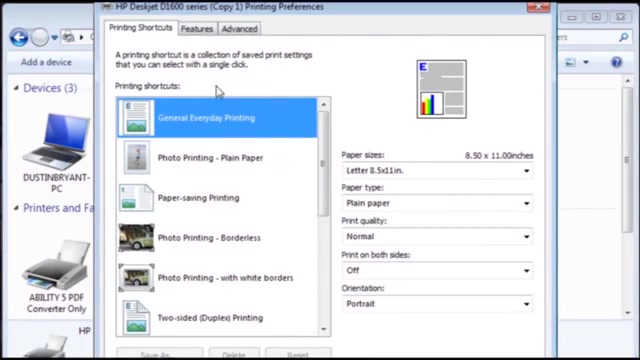Viewport: 640px width, 360px height.
Task: Click the ABILITY 5 PDF Converter printer icon
Action: 57,264
